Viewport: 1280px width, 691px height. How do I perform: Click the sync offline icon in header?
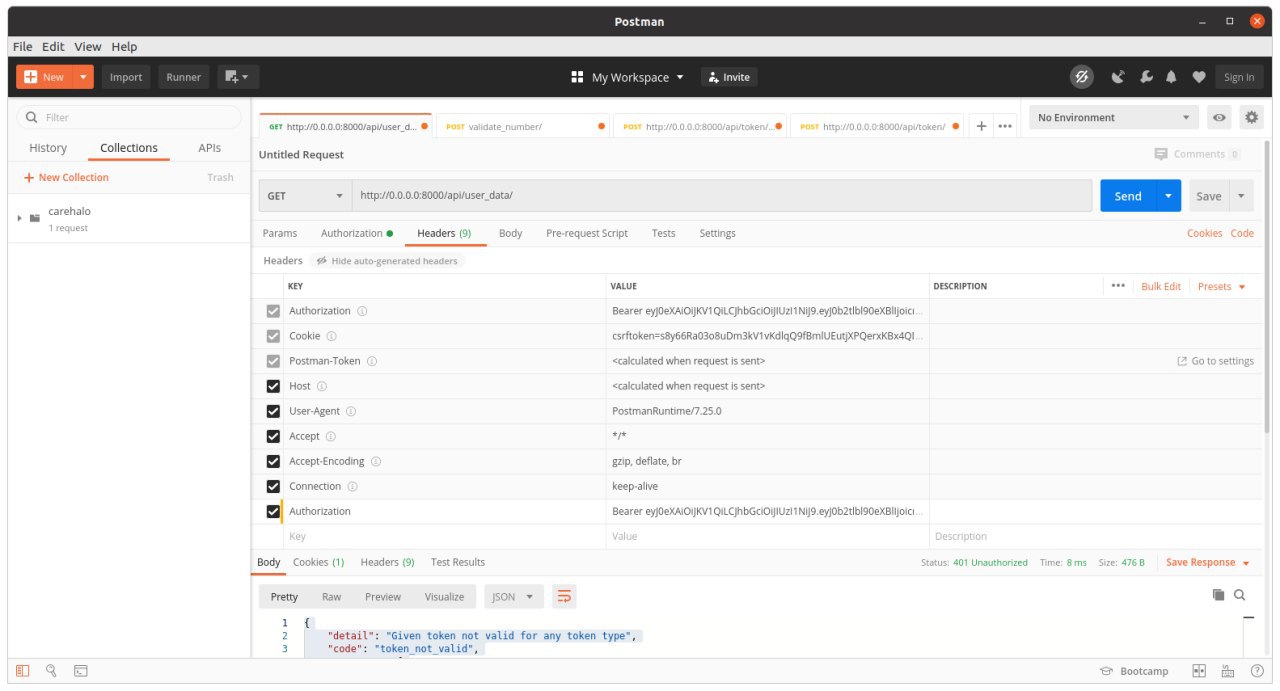coord(1081,77)
